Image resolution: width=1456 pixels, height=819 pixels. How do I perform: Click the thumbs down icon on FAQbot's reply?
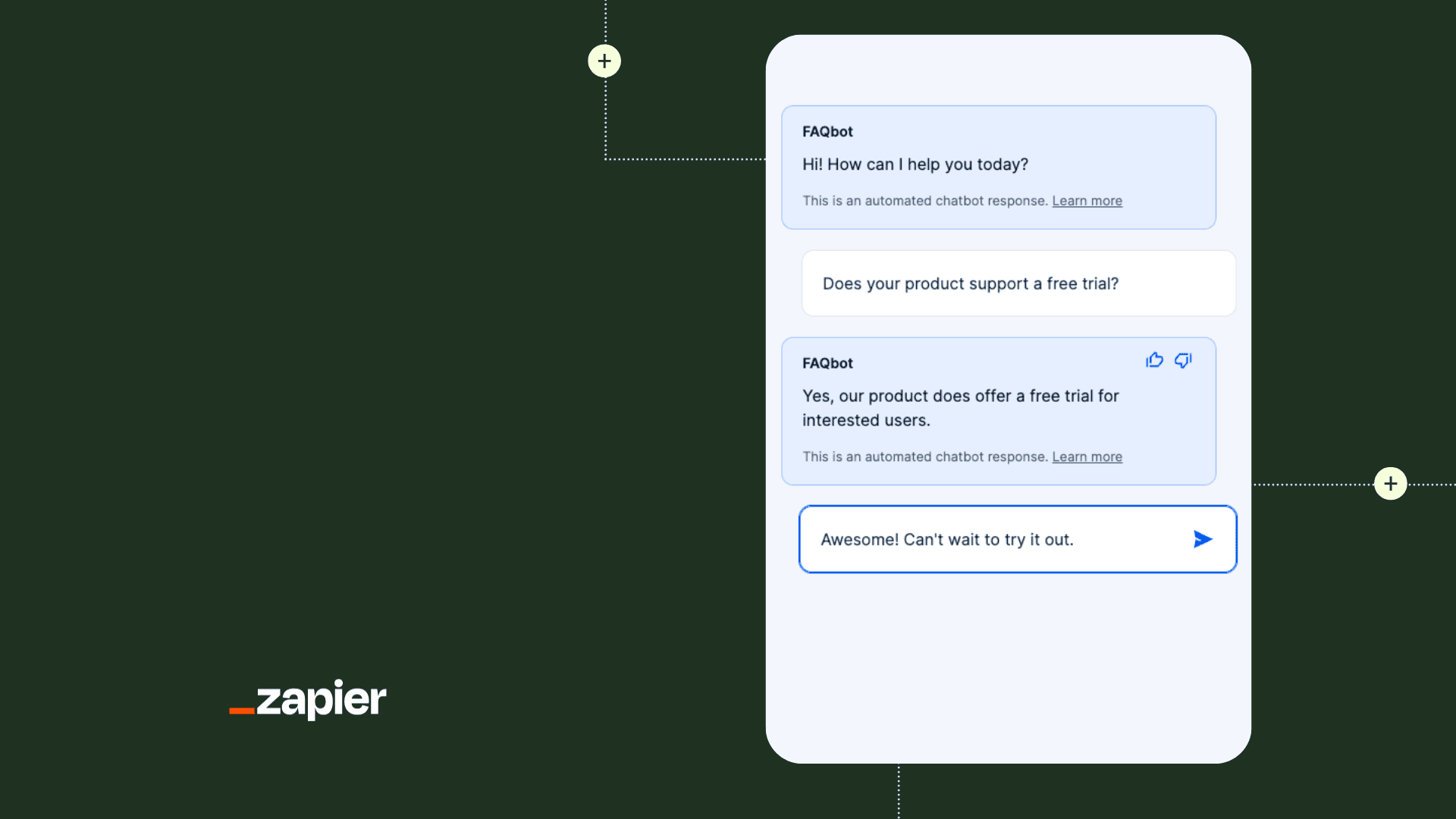1183,360
